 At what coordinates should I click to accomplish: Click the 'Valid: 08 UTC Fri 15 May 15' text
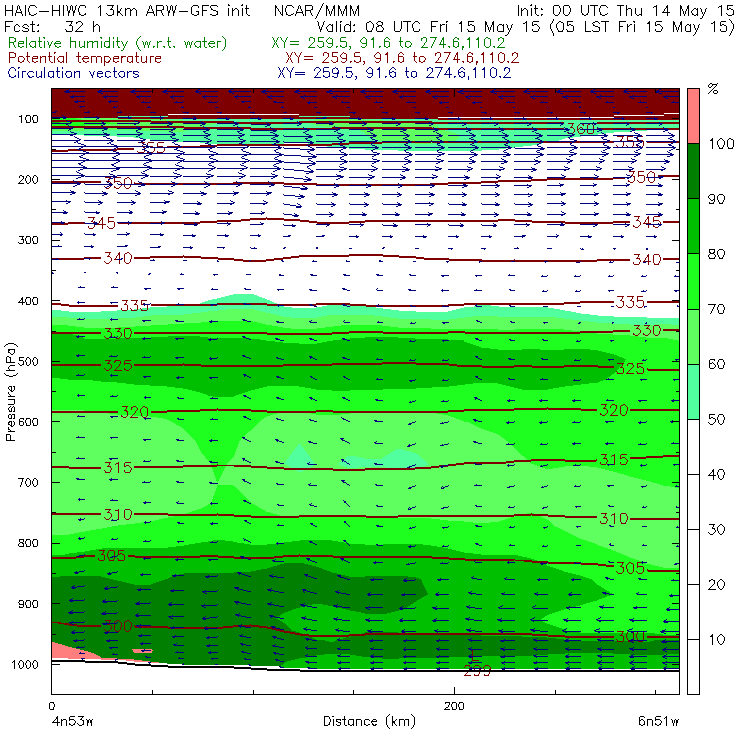(428, 26)
